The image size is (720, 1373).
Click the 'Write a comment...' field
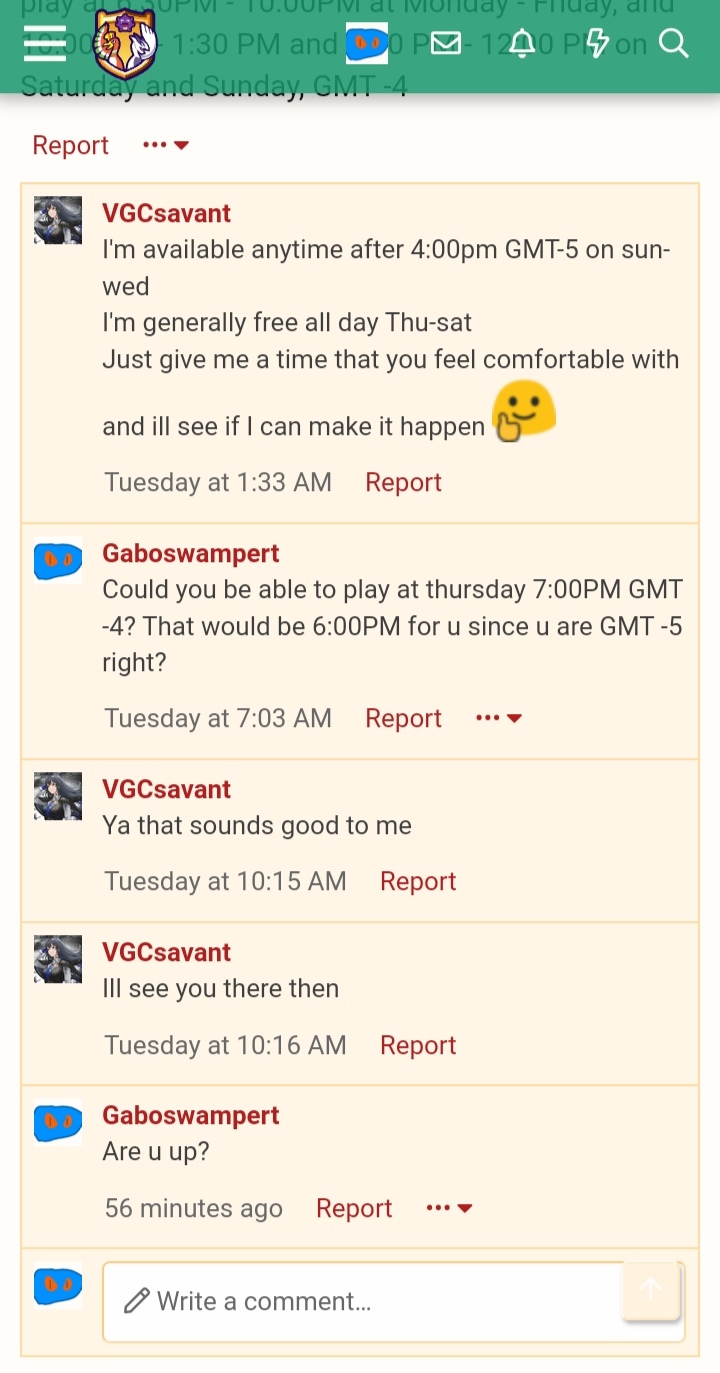(x=393, y=1301)
